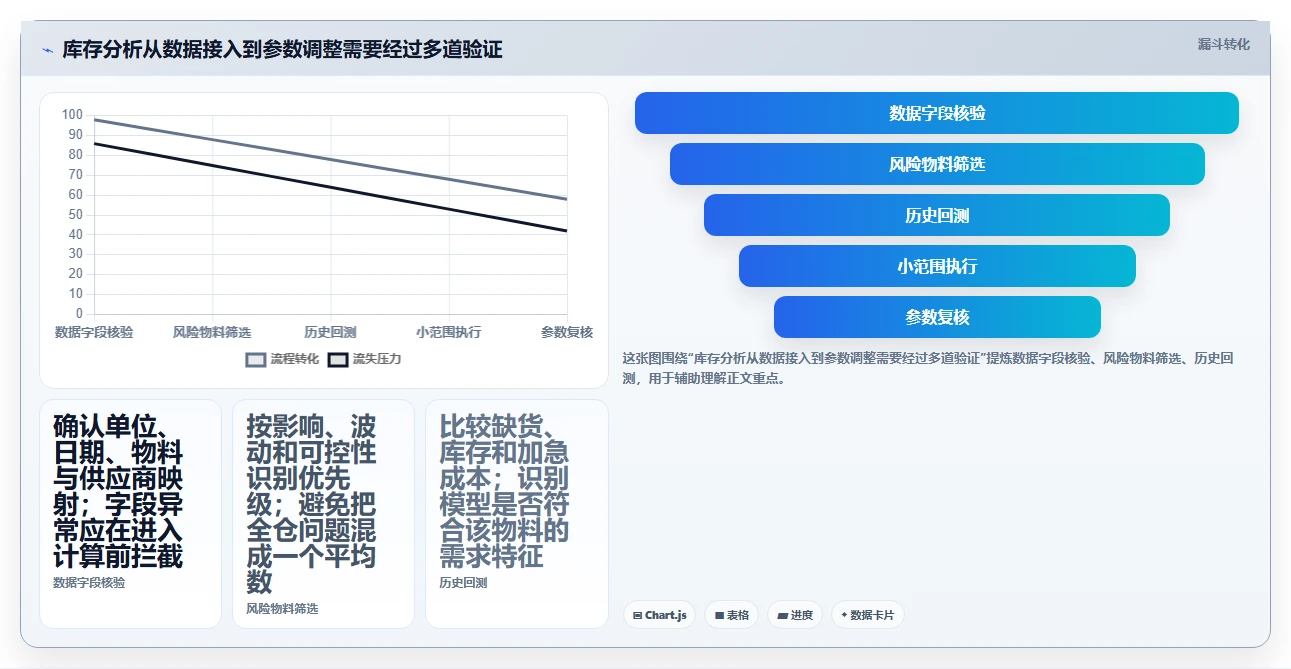This screenshot has height=669, width=1291.
Task: Select the 历史回测 funnel stage
Action: [x=937, y=215]
